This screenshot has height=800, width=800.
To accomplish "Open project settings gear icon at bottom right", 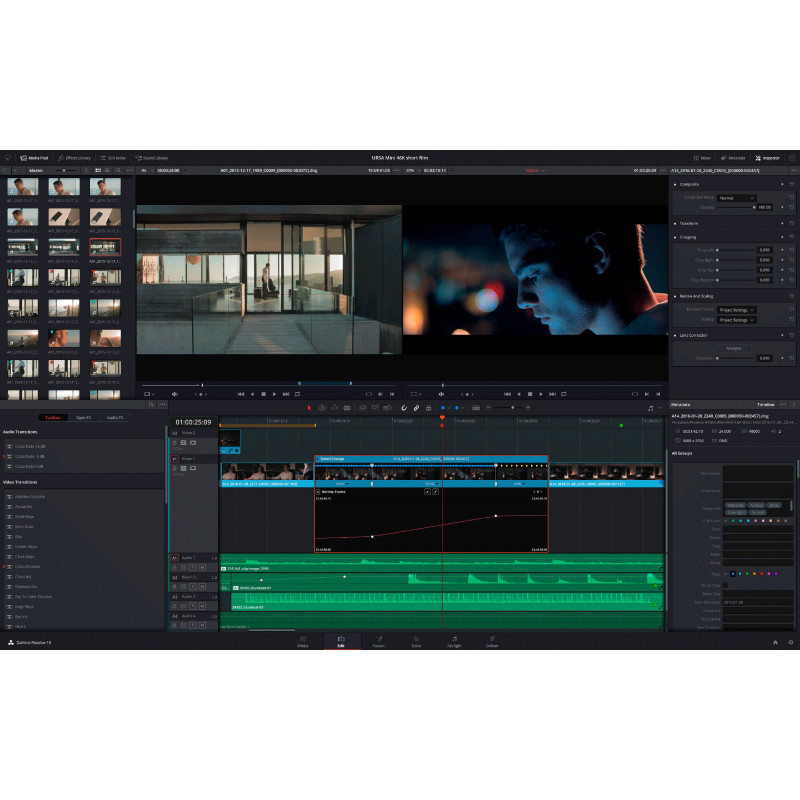I will tap(790, 642).
